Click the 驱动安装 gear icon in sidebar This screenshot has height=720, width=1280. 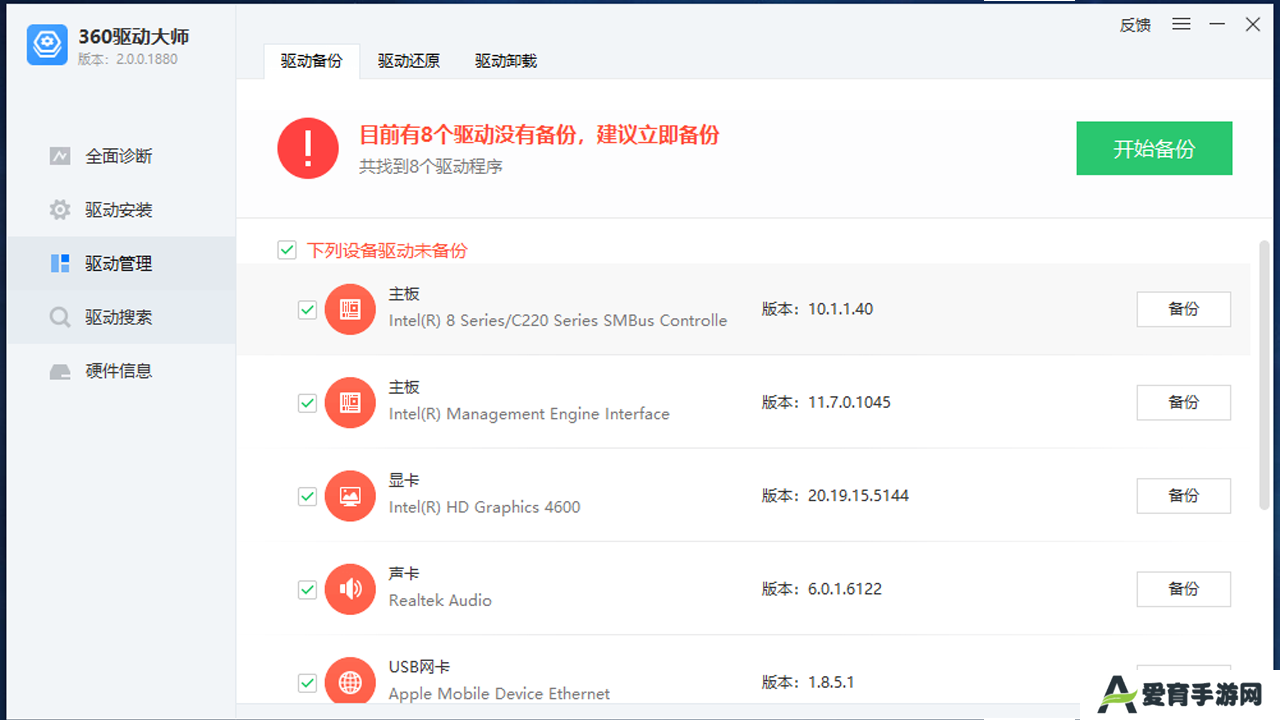(60, 210)
